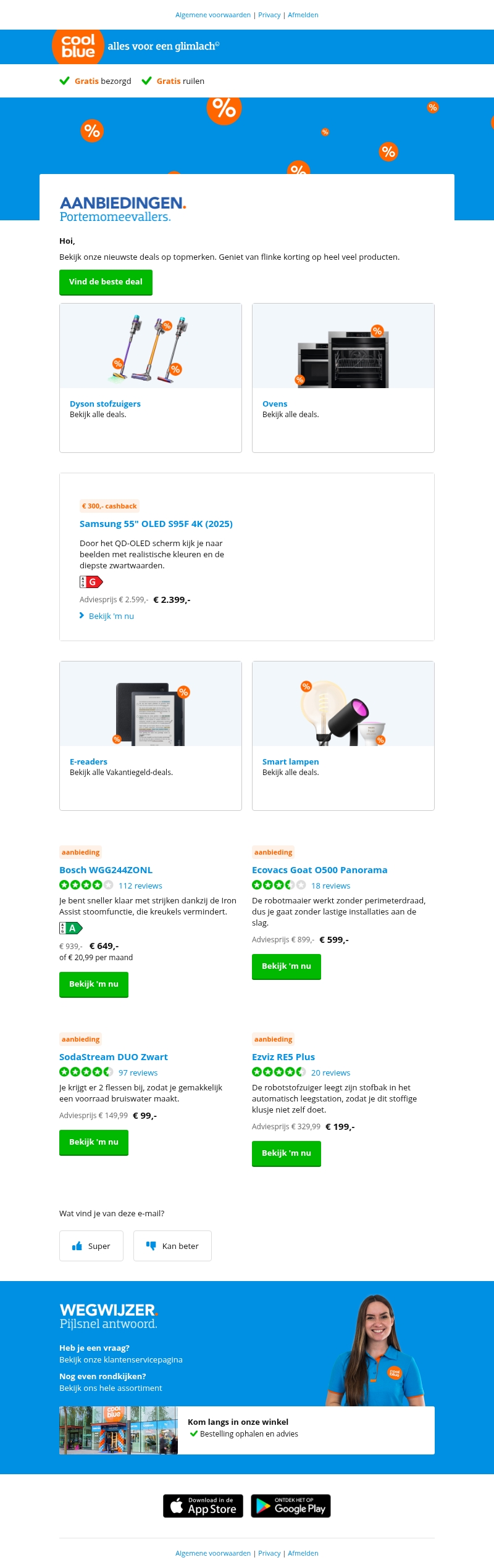This screenshot has height=1568, width=494.
Task: Click chevron arrow beside Bekijk 'm nu
Action: pyautogui.click(x=82, y=616)
